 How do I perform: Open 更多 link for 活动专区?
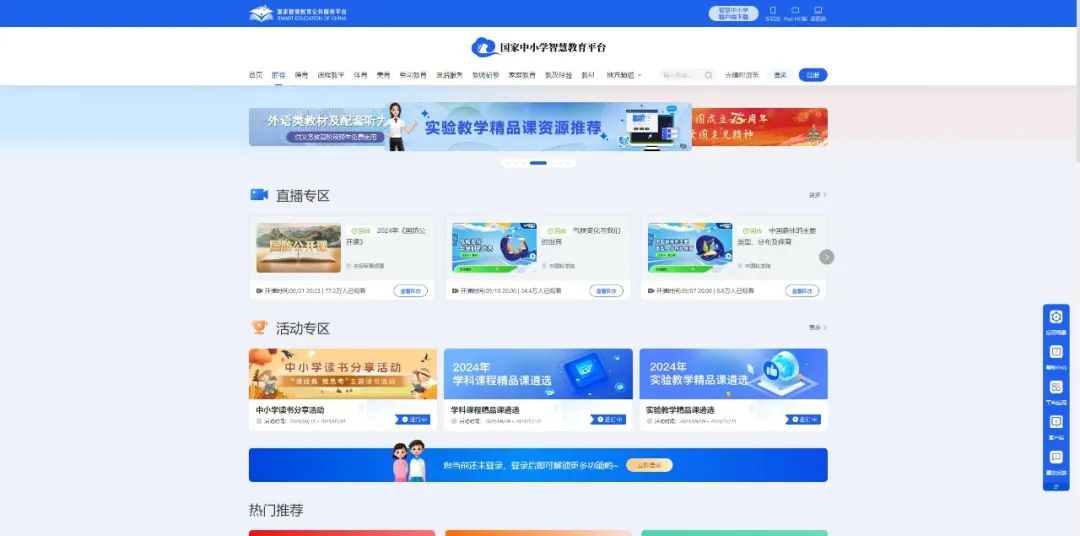[818, 328]
